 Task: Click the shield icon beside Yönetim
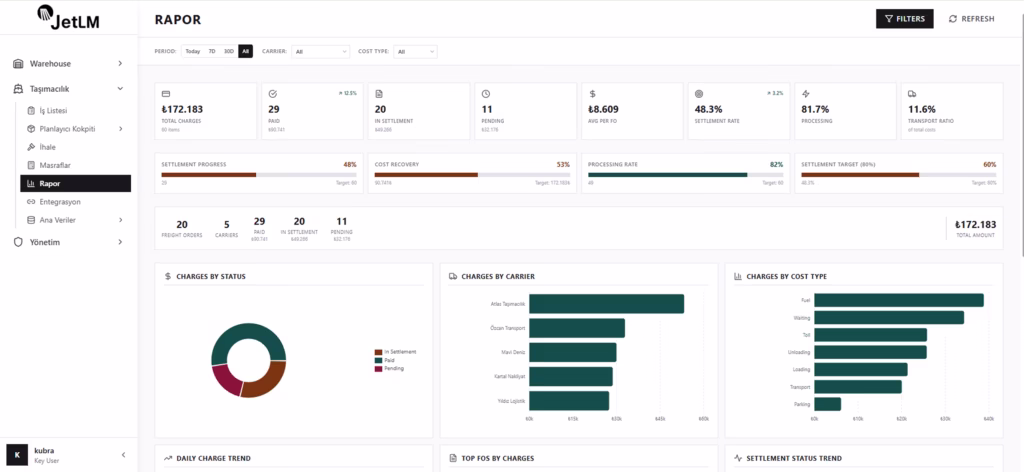pyautogui.click(x=18, y=242)
